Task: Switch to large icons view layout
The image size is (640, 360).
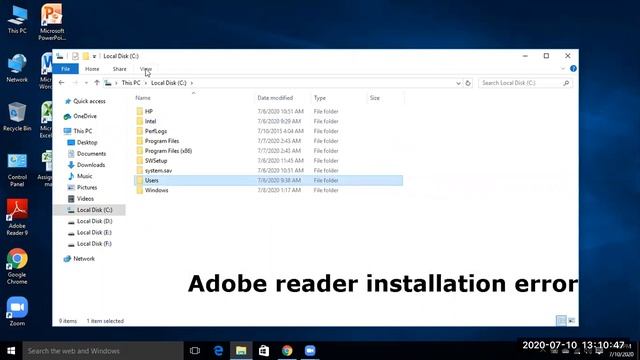Action: [x=571, y=321]
